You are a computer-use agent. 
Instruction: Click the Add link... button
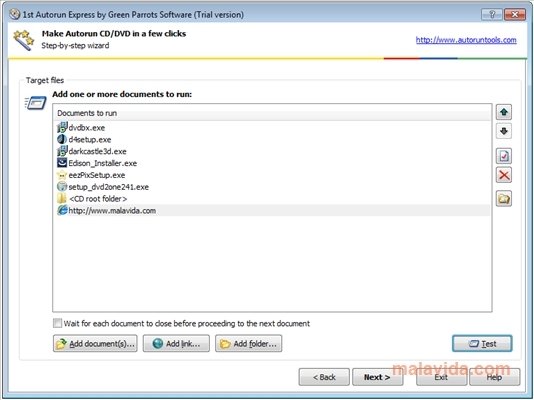click(176, 343)
